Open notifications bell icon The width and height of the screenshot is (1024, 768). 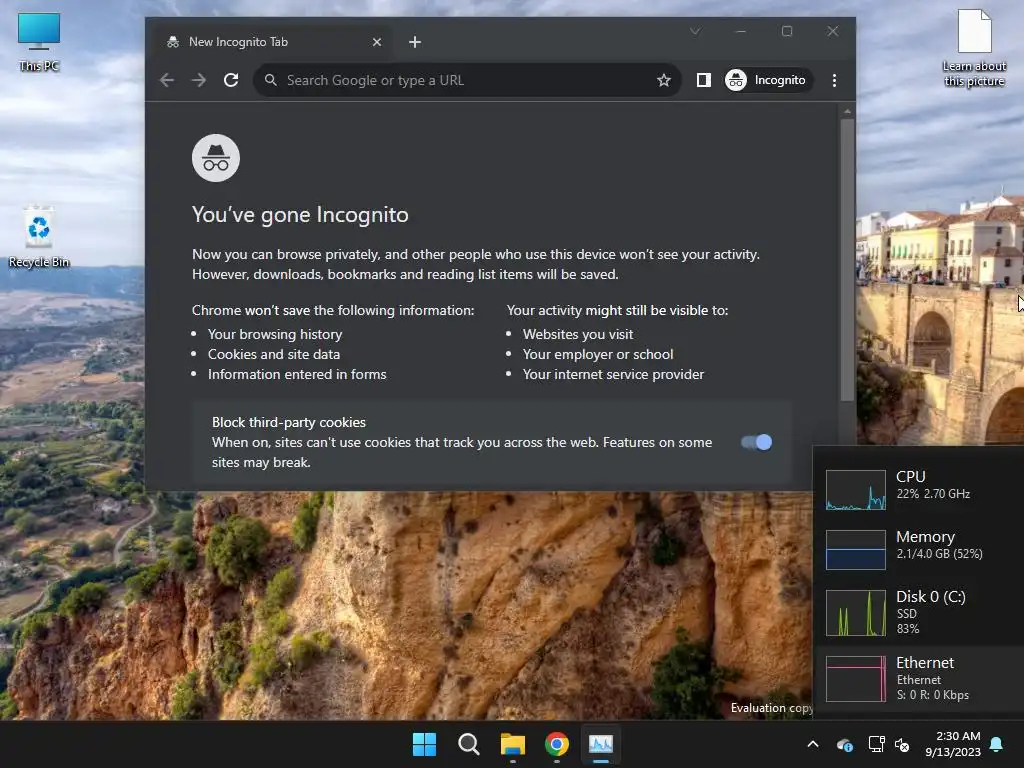997,744
